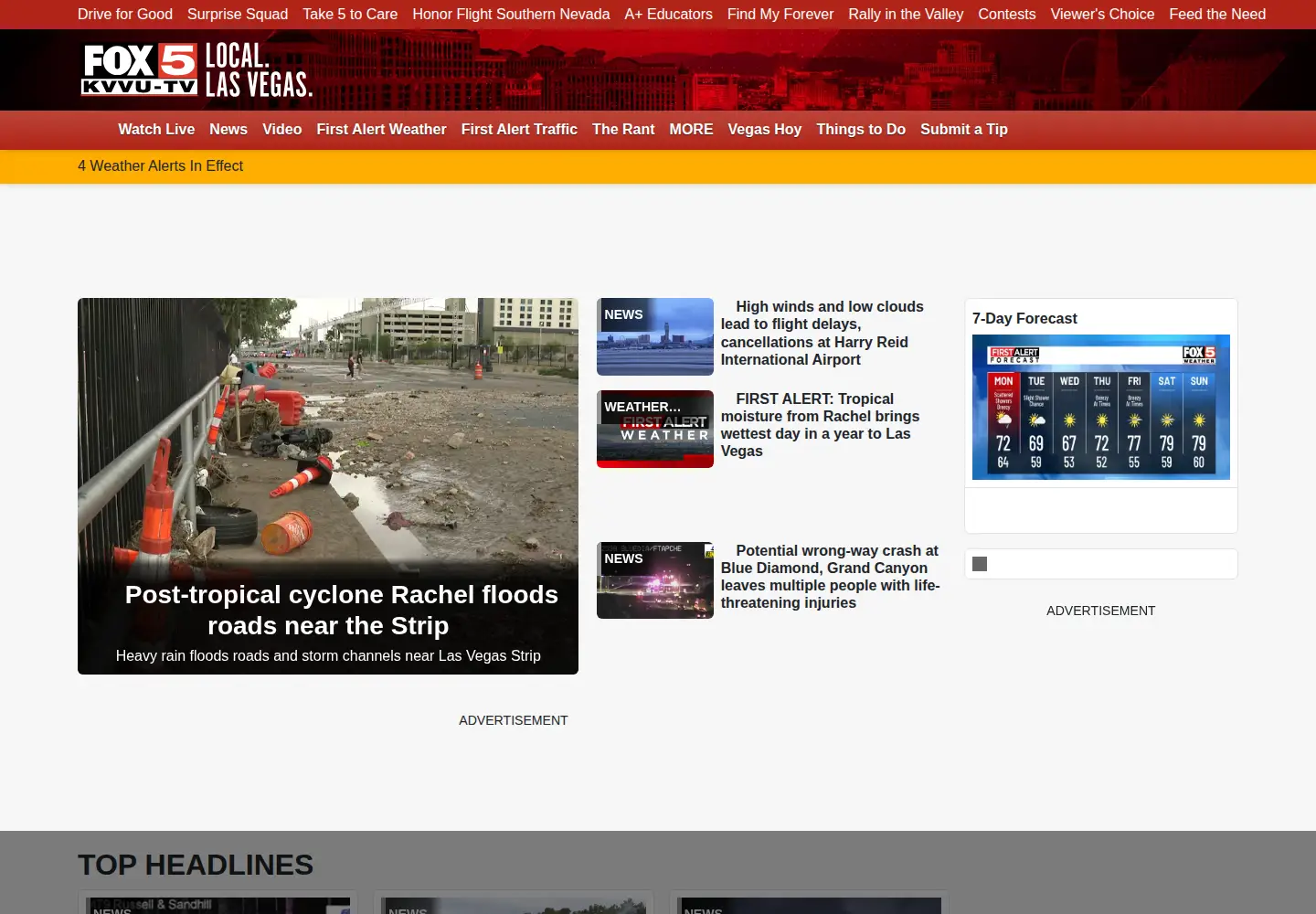Screen dimensions: 1316x914
Task: Select Watch Live in the nav bar
Action: (156, 130)
